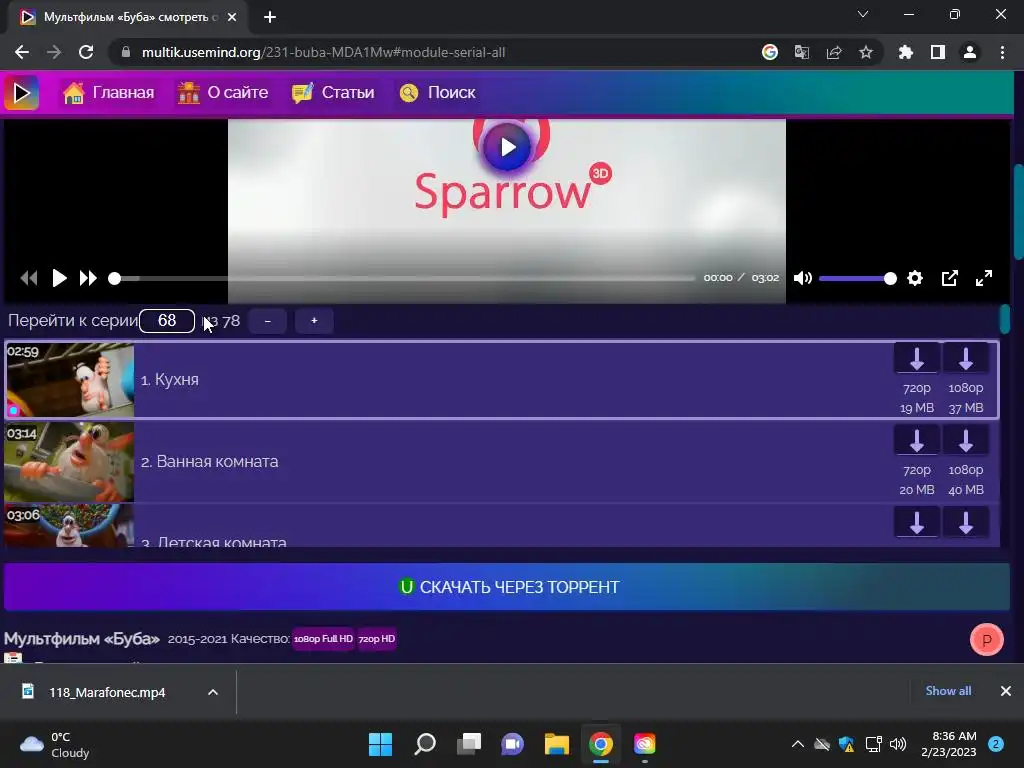Adjust the player volume slider

857,278
